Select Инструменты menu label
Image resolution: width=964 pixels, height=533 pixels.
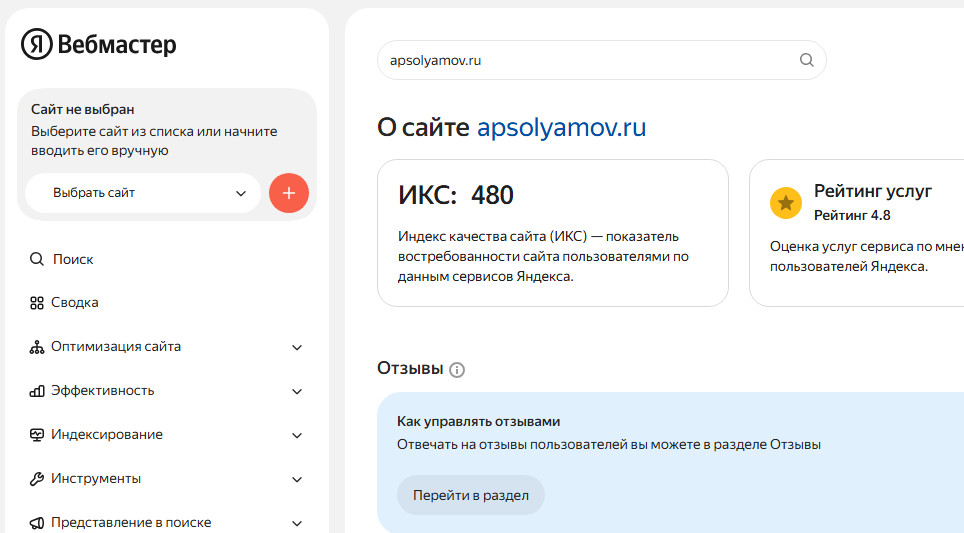[96, 478]
